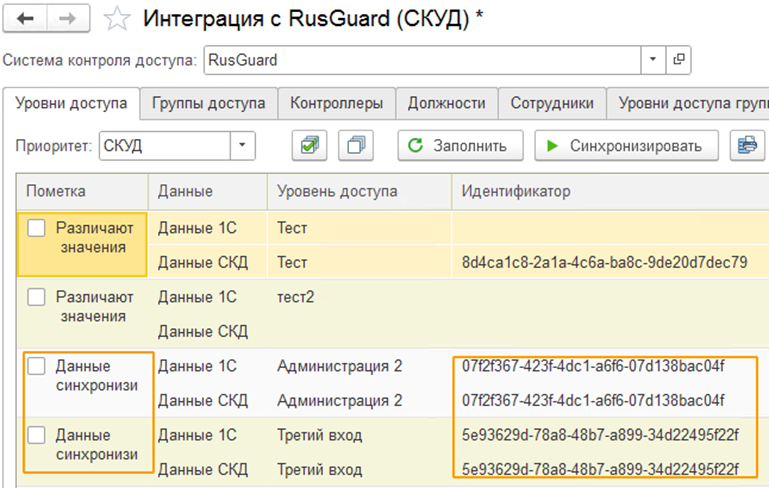Screen dimensions: 769x488
Task: Mark the Администрация 2 row checkbox
Action: click(37, 367)
